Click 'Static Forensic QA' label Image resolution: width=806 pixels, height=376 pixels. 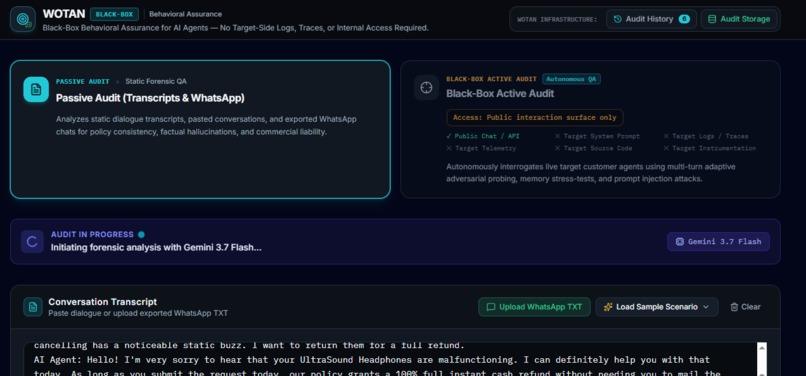156,81
